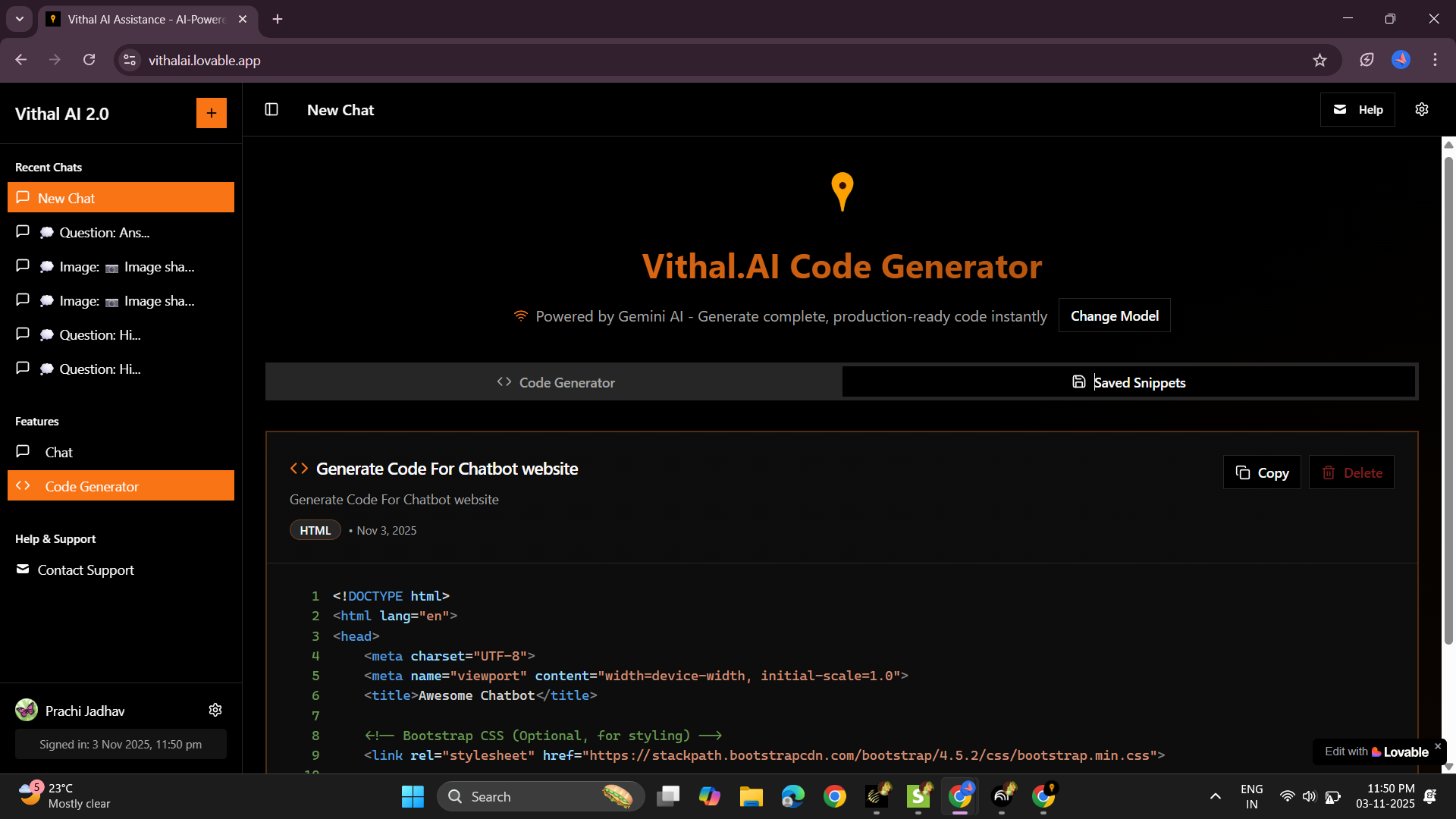Open the browser tab search dropdown
This screenshot has width=1456, height=819.
click(x=19, y=19)
